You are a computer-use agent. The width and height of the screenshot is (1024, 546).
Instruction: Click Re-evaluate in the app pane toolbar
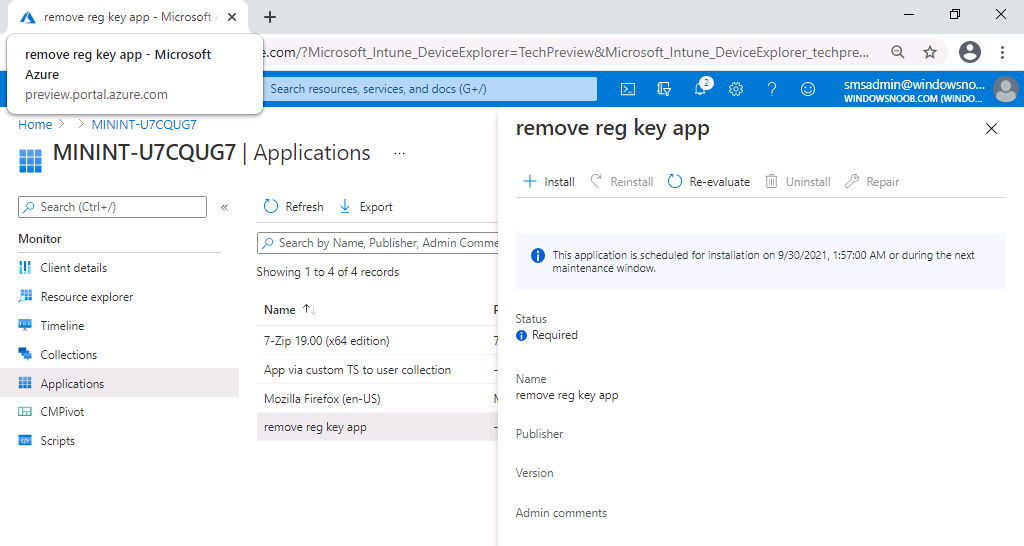point(709,182)
